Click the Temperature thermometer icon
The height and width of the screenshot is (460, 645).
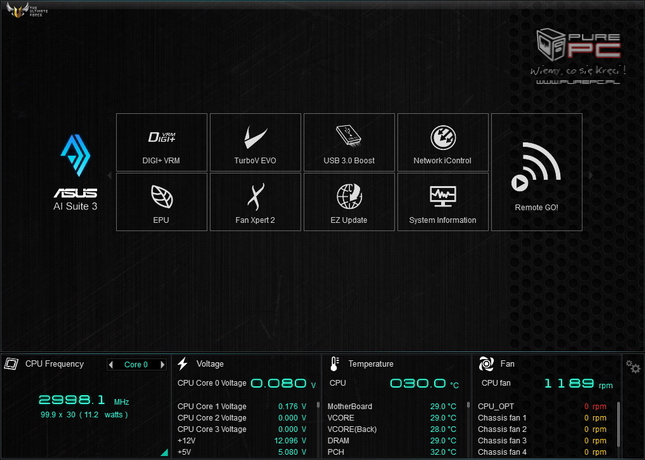pos(334,364)
